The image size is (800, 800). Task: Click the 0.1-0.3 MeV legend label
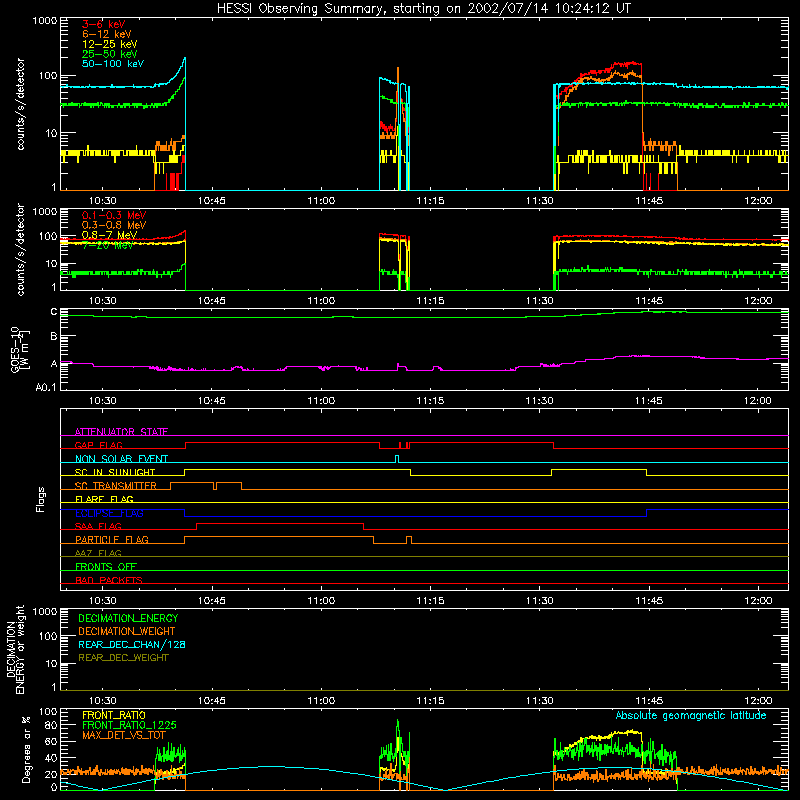pos(114,215)
